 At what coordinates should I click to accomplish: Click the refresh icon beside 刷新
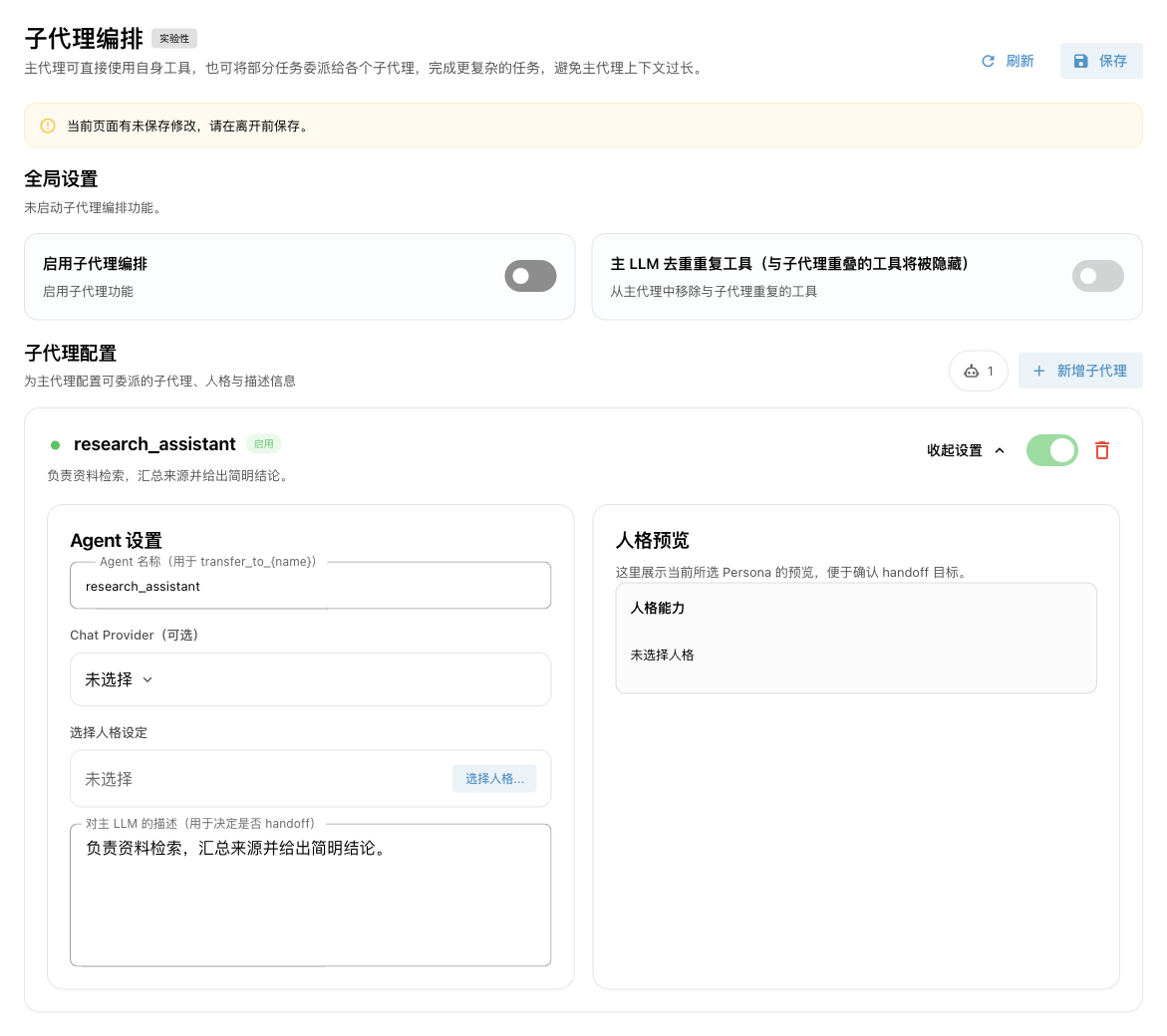click(988, 61)
